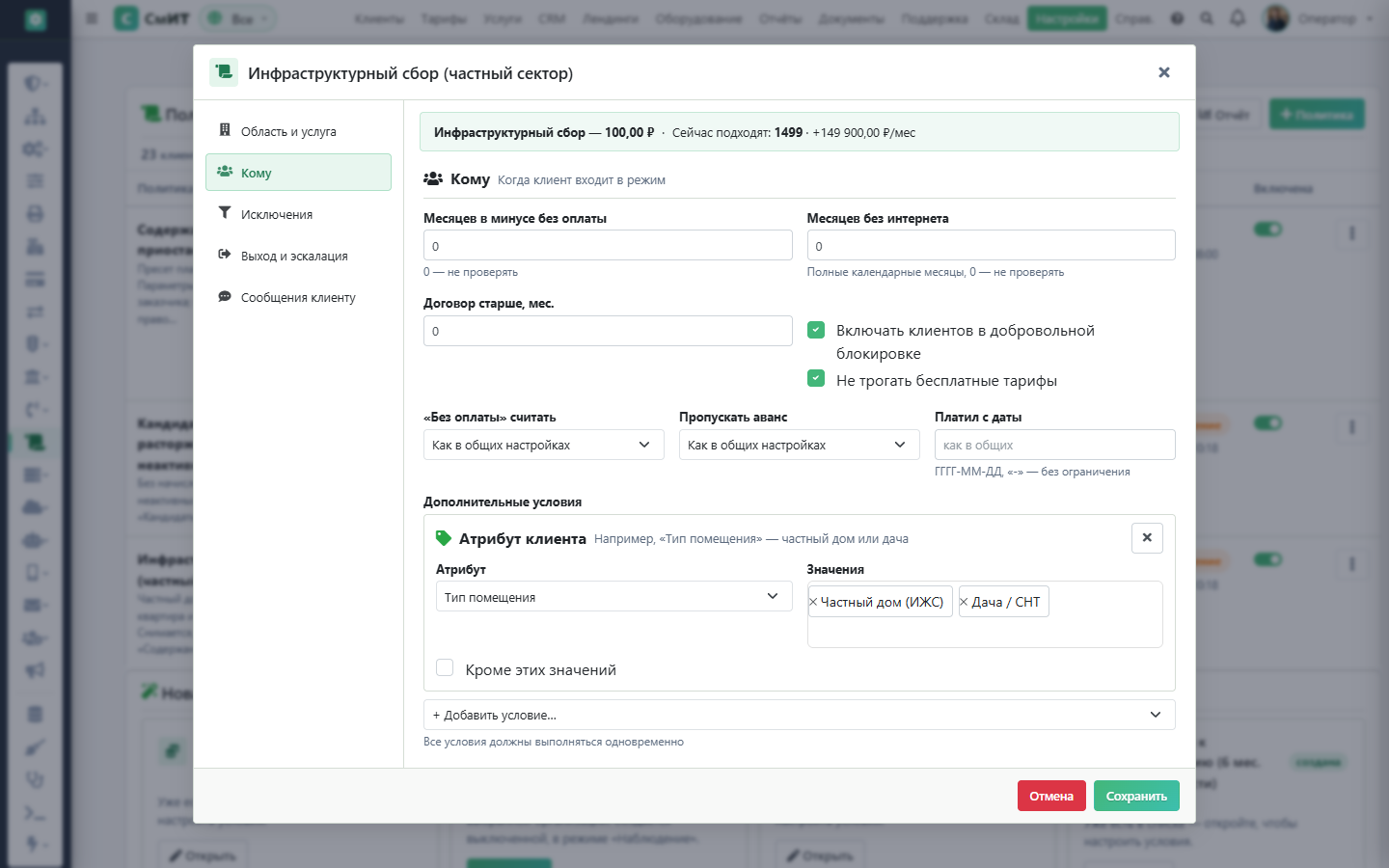Open the operator avatar in the top bar
Image resolution: width=1389 pixels, height=868 pixels.
click(x=1276, y=18)
